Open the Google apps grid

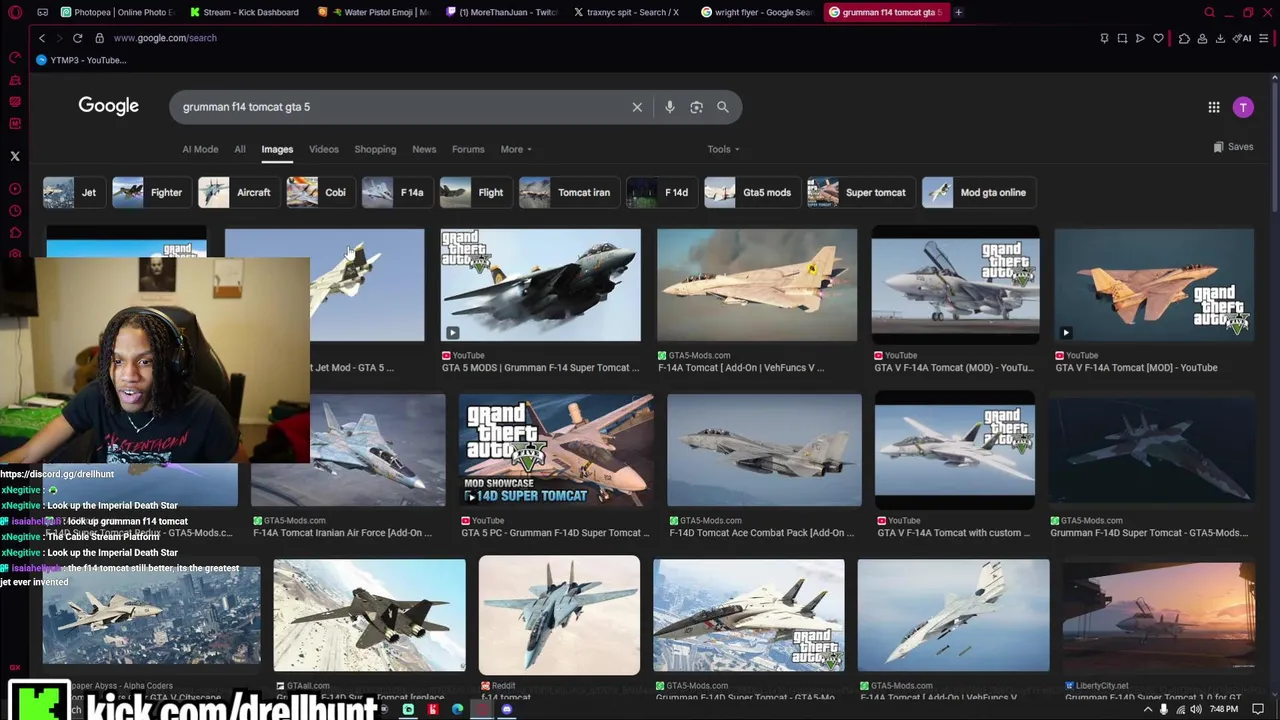(1213, 107)
